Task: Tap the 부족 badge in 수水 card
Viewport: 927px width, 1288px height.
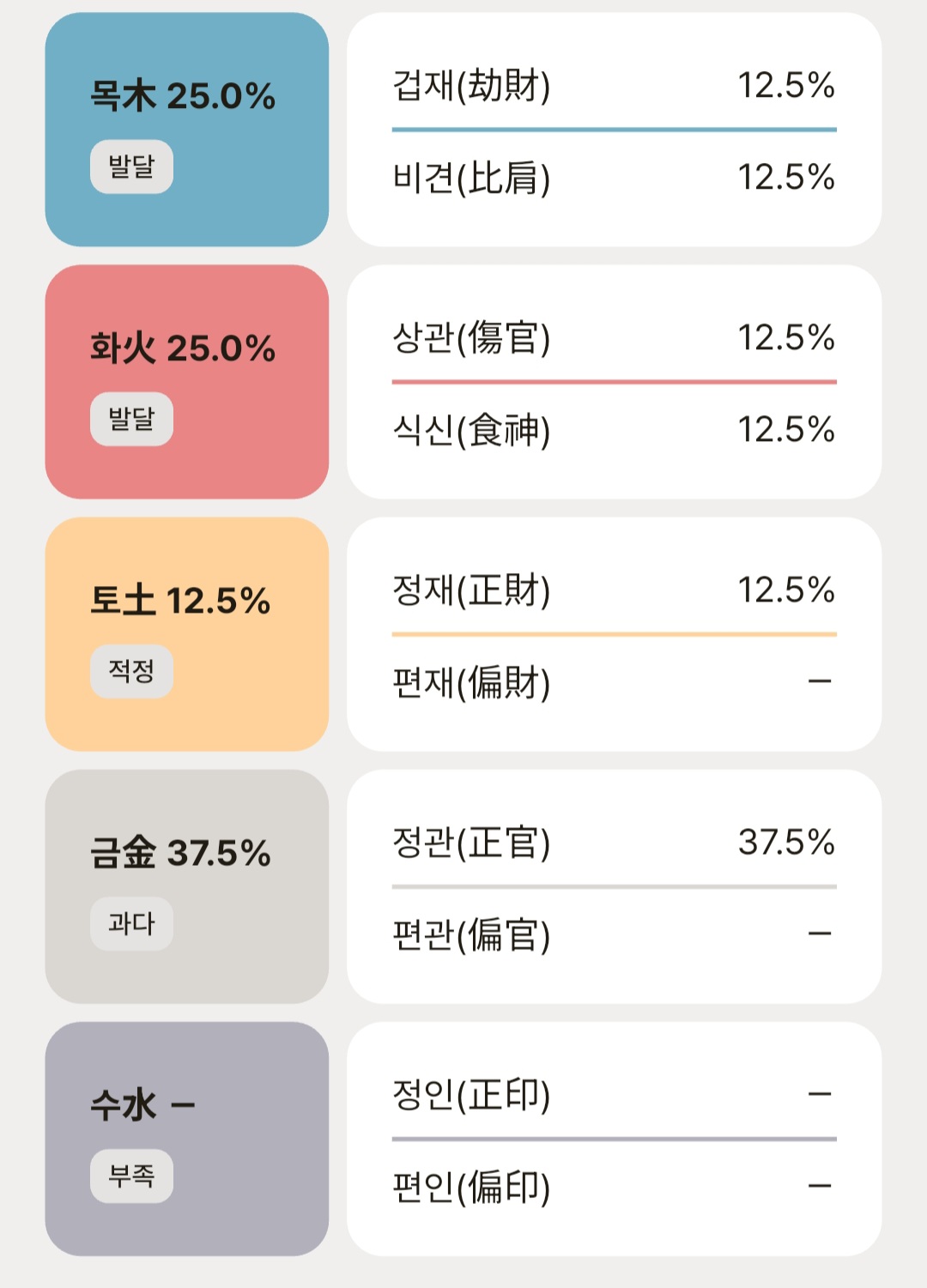Action: pyautogui.click(x=131, y=1176)
